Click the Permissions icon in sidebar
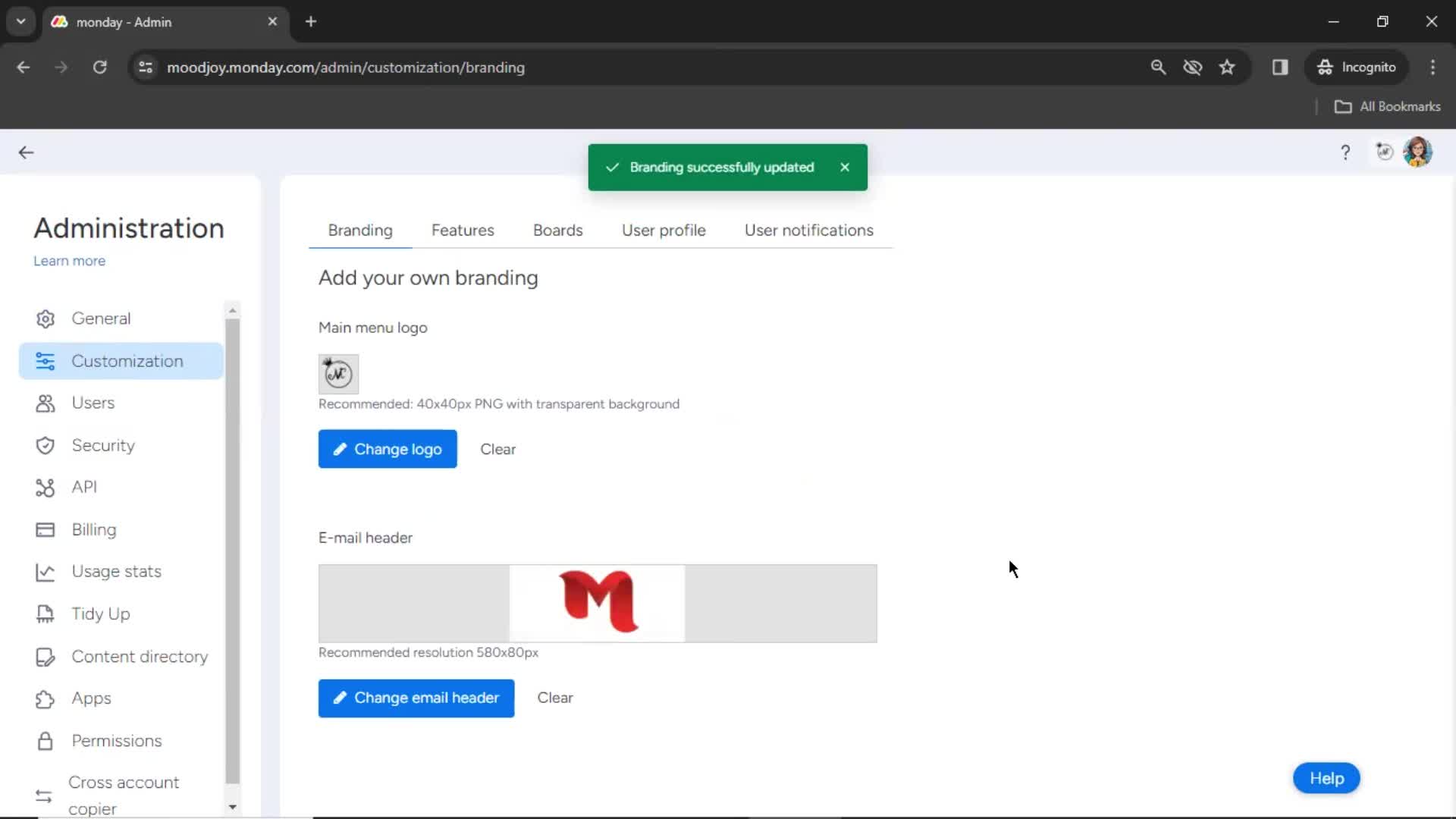The height and width of the screenshot is (819, 1456). [x=45, y=740]
